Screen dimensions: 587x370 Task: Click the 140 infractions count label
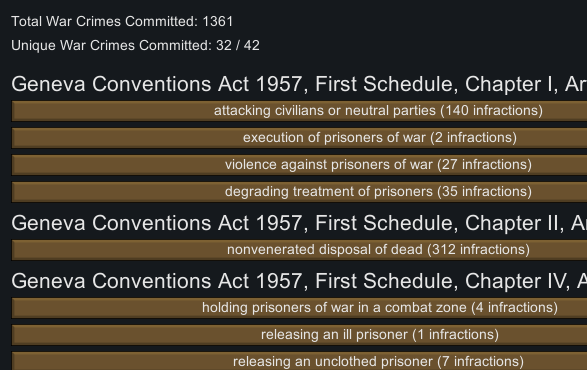[x=492, y=111]
